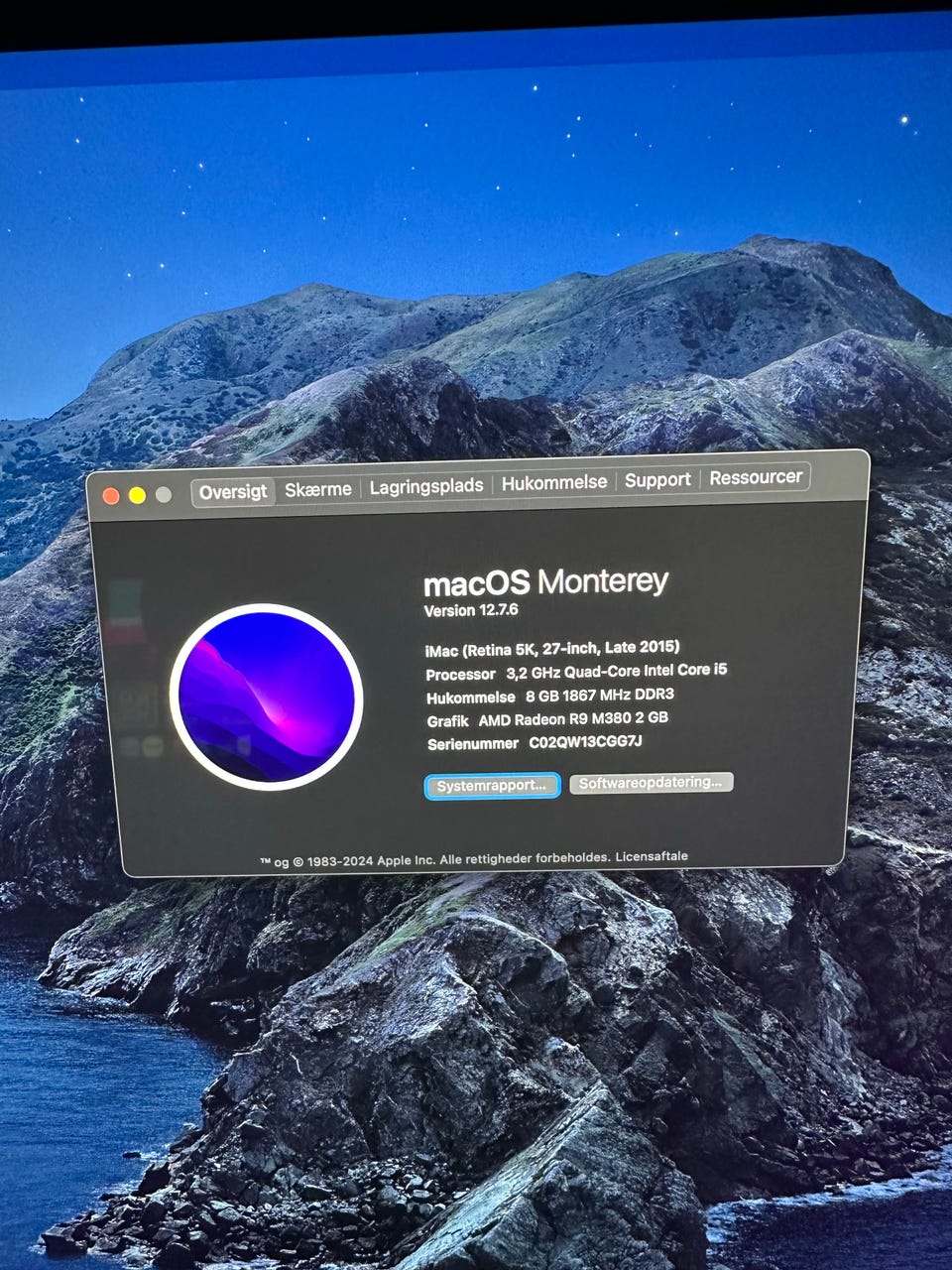
Task: Minimize window with yellow button
Action: click(137, 495)
